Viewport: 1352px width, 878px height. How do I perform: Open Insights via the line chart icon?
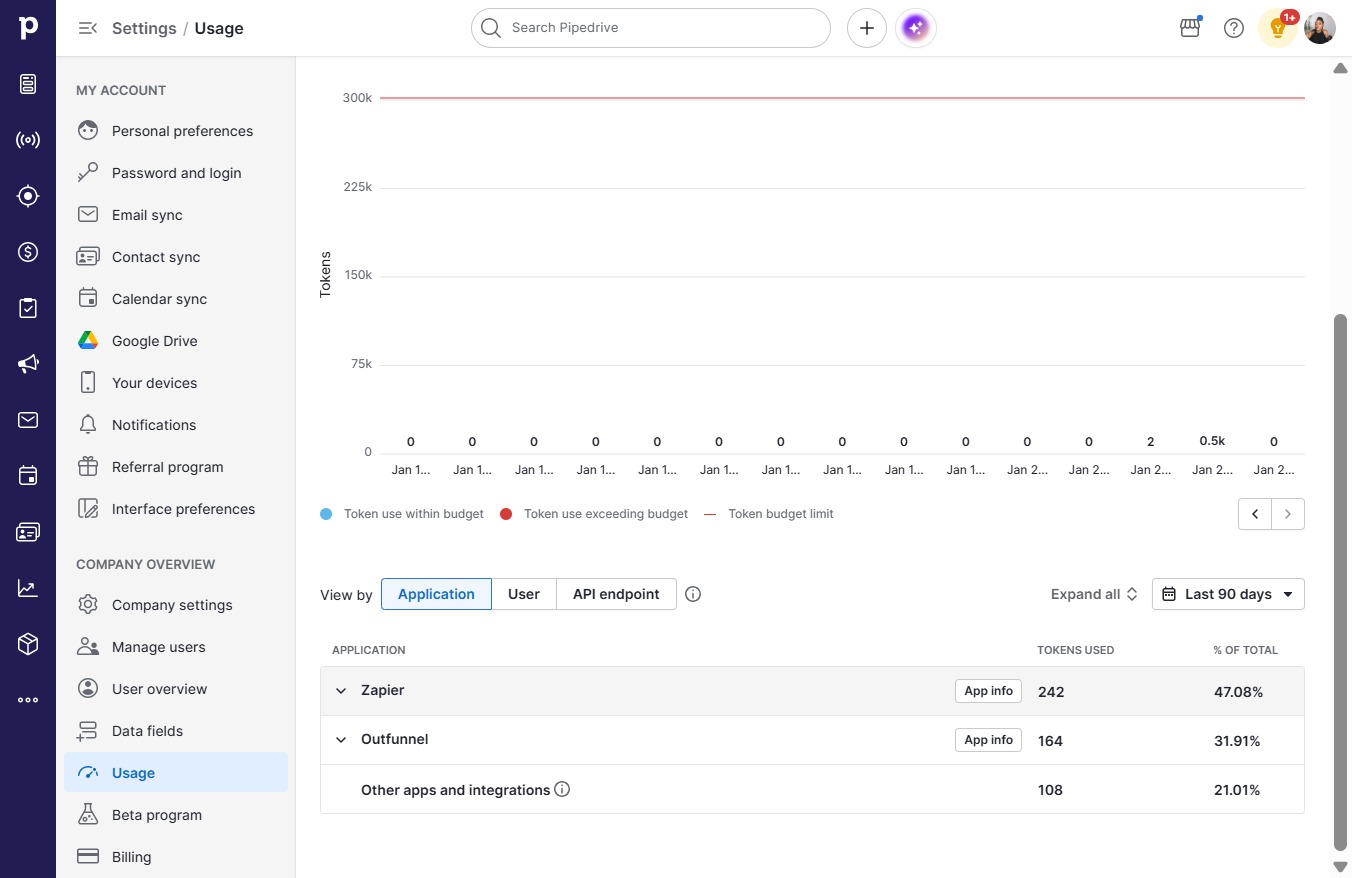point(28,588)
